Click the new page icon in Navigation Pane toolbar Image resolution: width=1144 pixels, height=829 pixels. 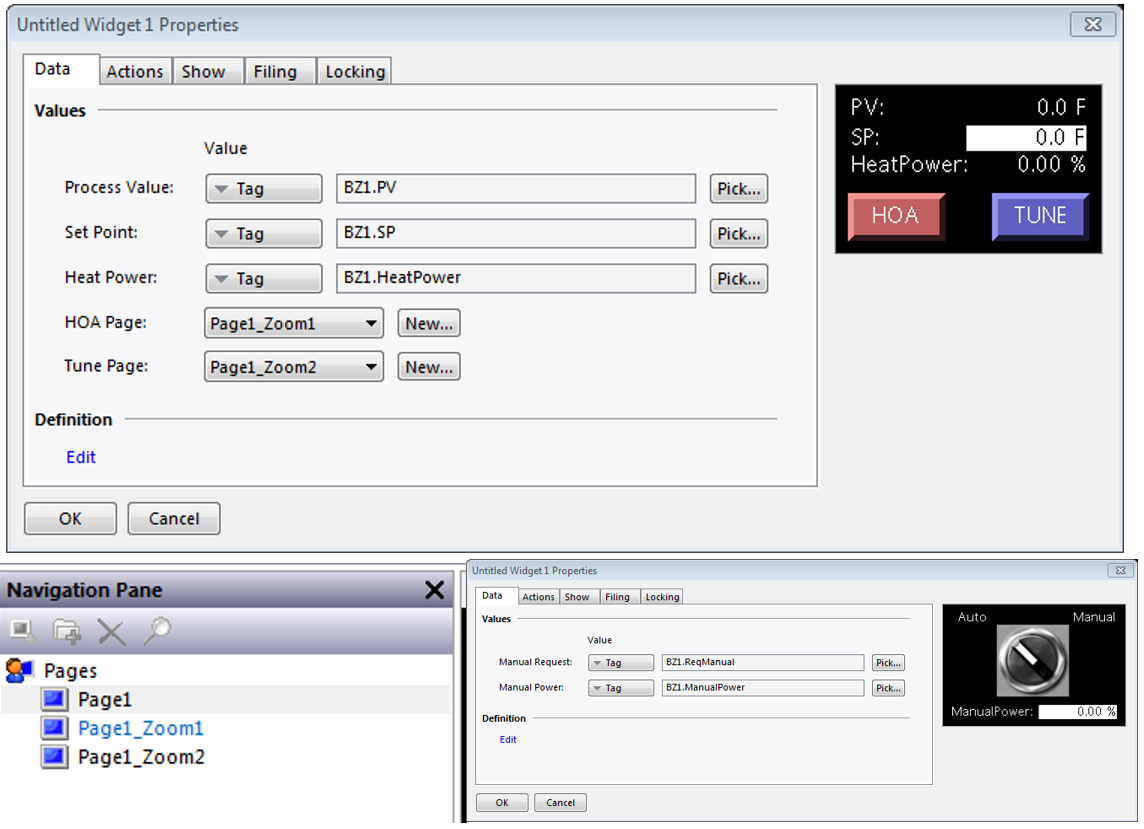(x=23, y=632)
